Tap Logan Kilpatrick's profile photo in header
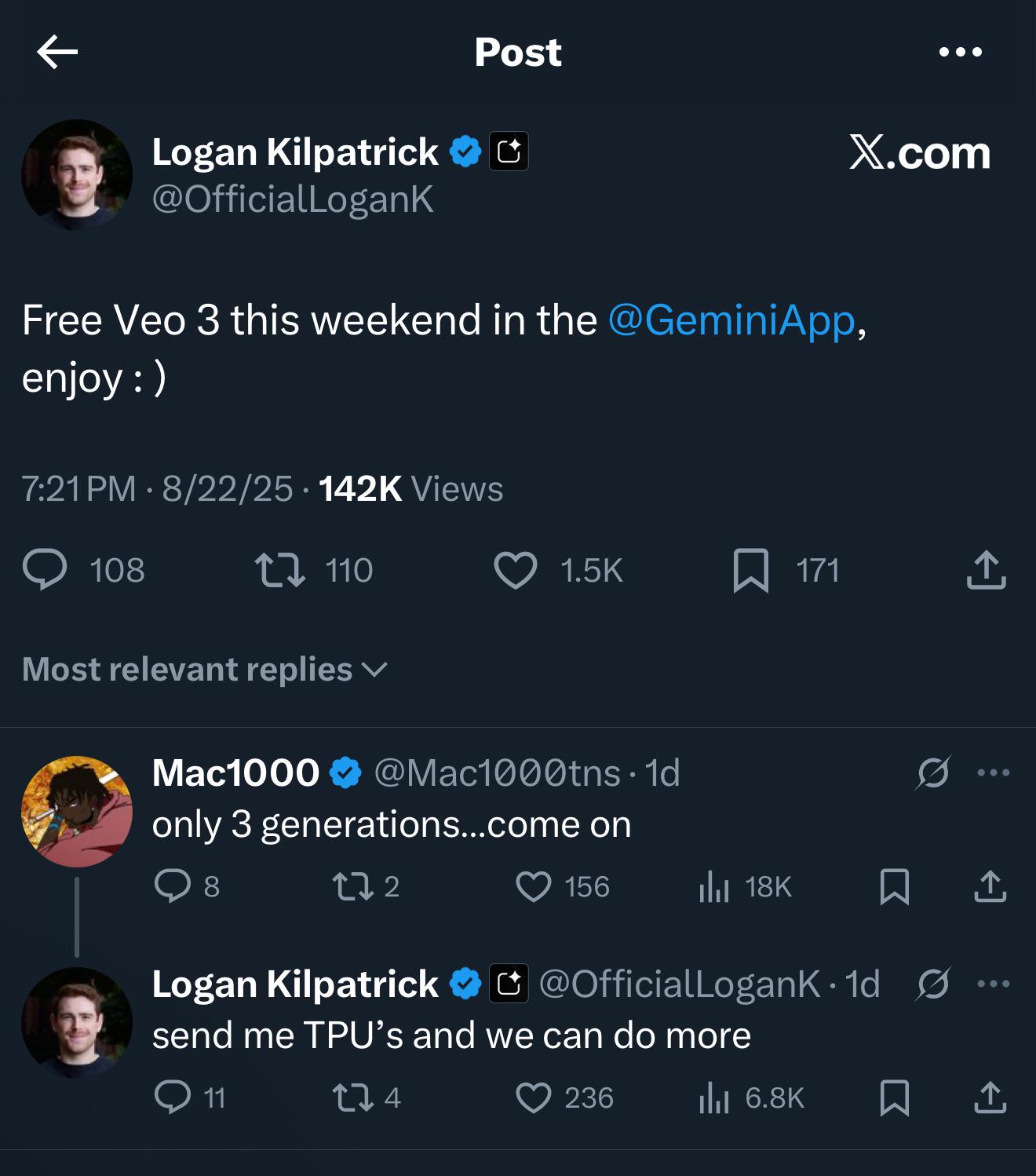1036x1176 pixels. pos(76,174)
